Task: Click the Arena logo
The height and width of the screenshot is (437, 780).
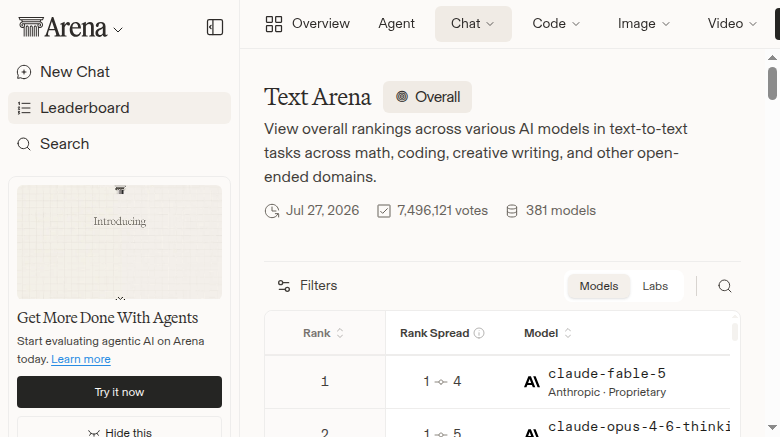Action: tap(63, 27)
